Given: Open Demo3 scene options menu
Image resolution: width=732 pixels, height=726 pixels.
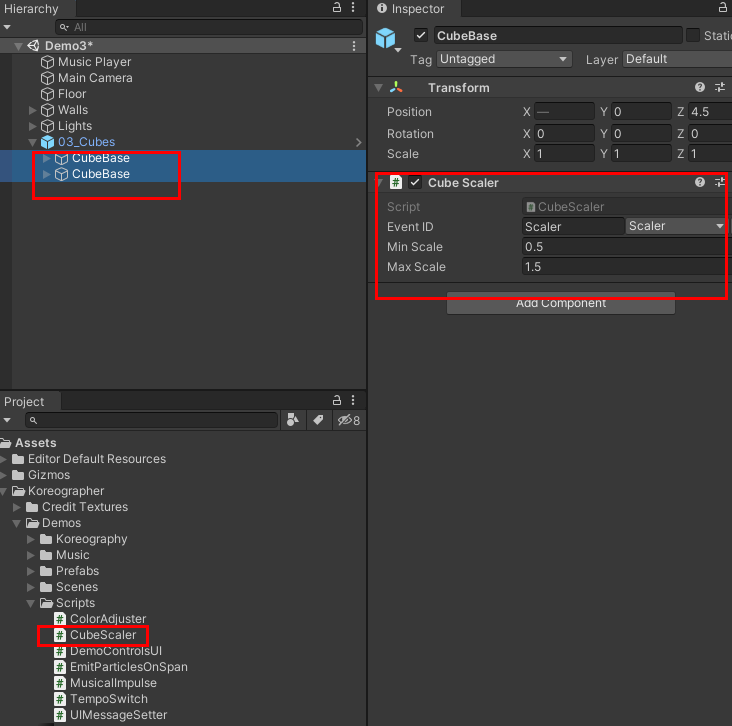Looking at the screenshot, I should pyautogui.click(x=354, y=46).
